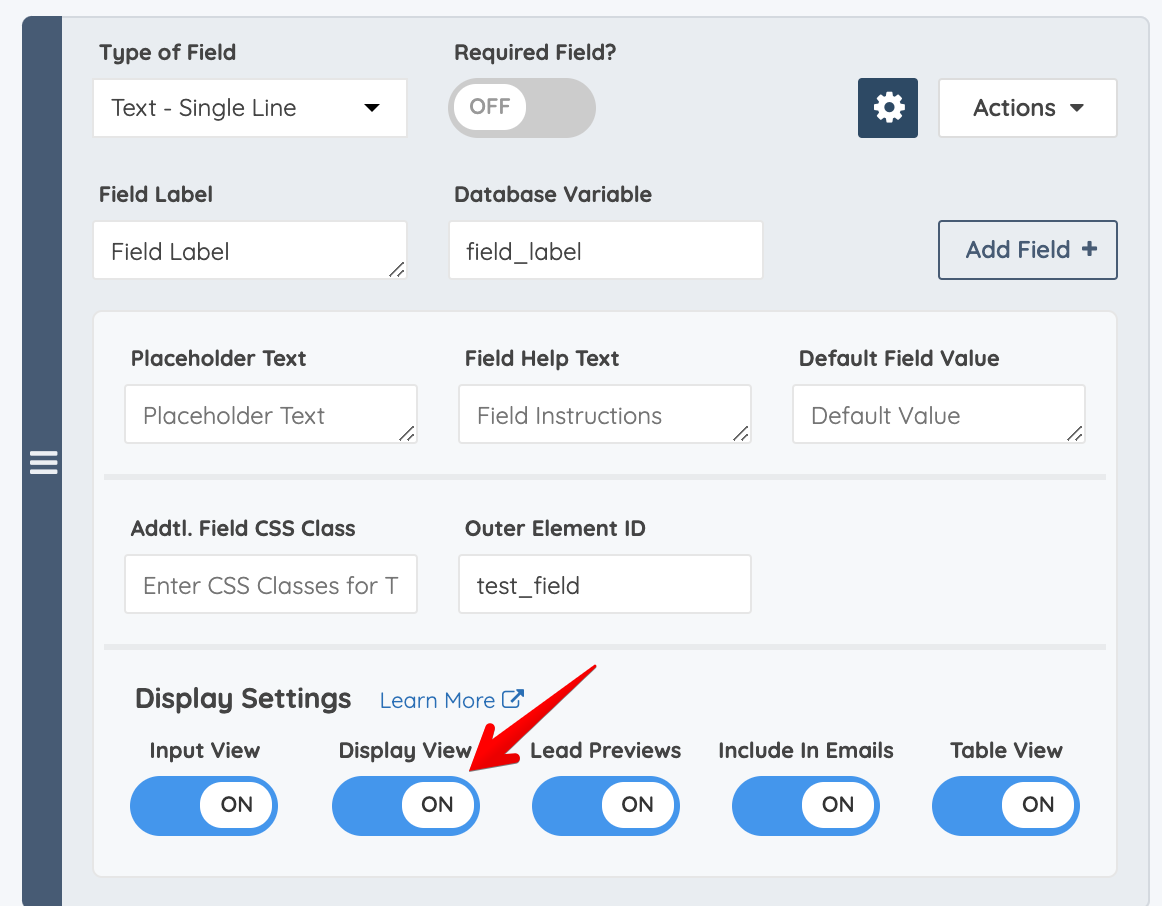
Task: Edit the Database Variable field_label value
Action: click(x=604, y=250)
